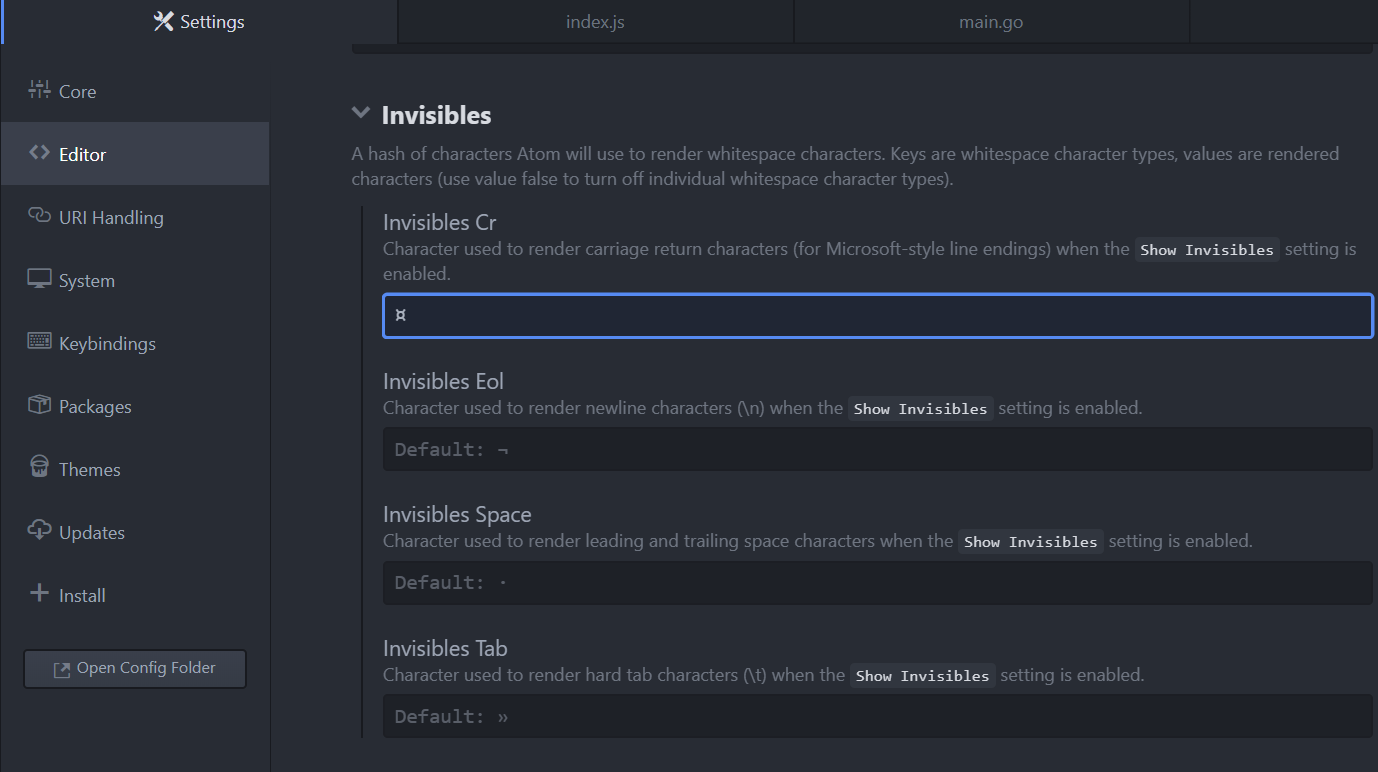The width and height of the screenshot is (1378, 772).
Task: Click the Open Config Folder button
Action: (135, 668)
